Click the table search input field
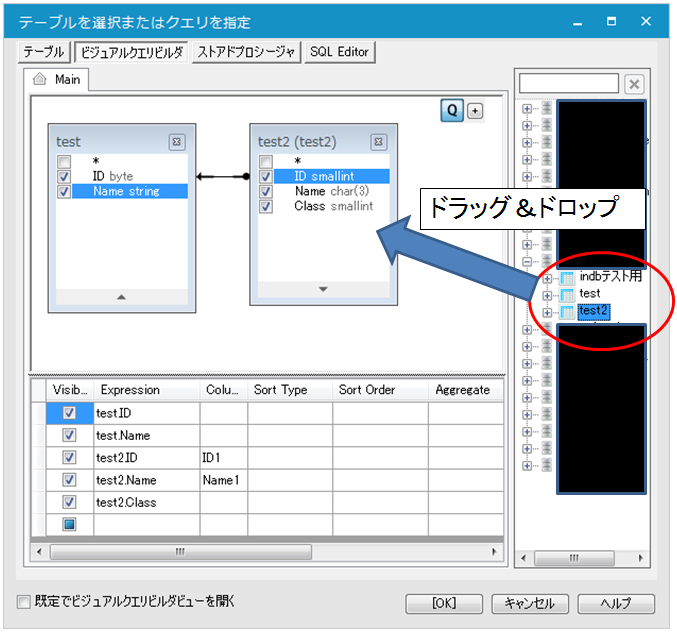The image size is (677, 634). coord(569,84)
